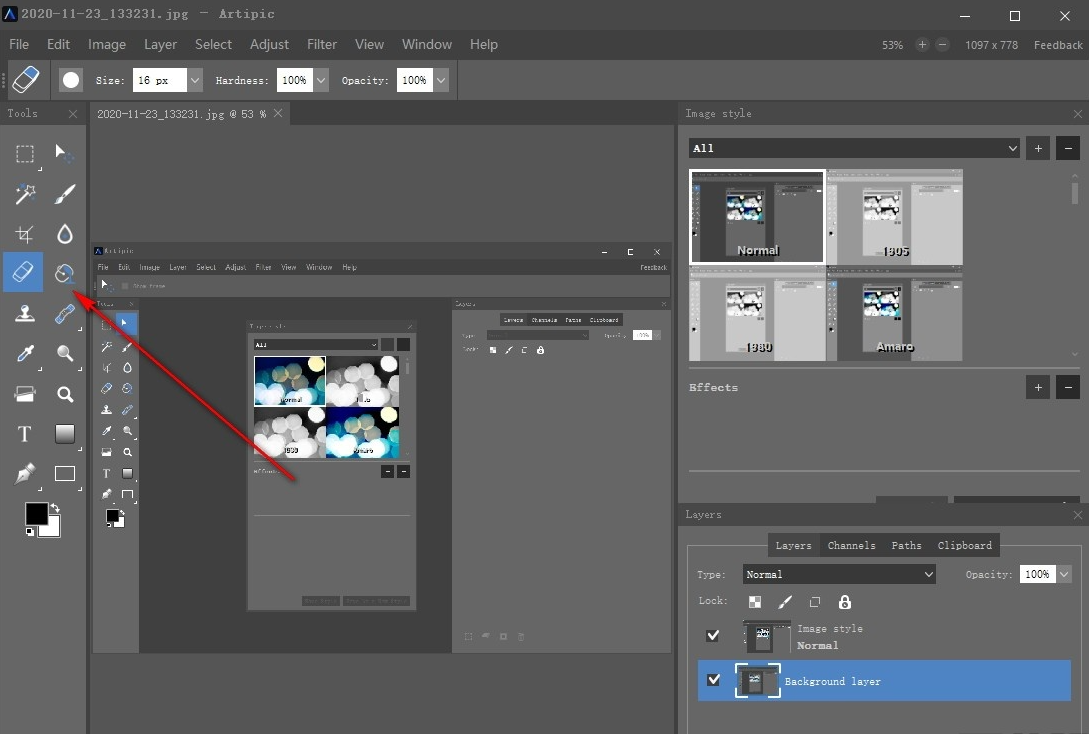Open the layer blend Type dropdown
The image size is (1089, 734).
tap(839, 574)
